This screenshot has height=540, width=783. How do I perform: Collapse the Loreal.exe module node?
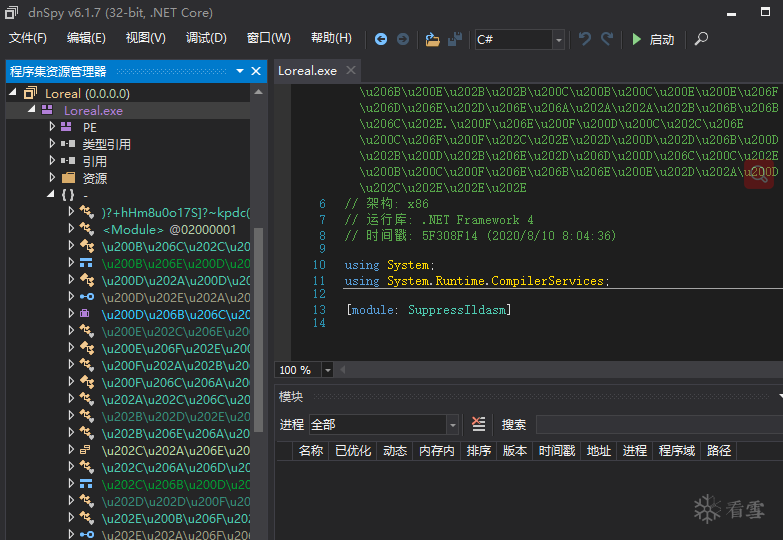(x=31, y=109)
